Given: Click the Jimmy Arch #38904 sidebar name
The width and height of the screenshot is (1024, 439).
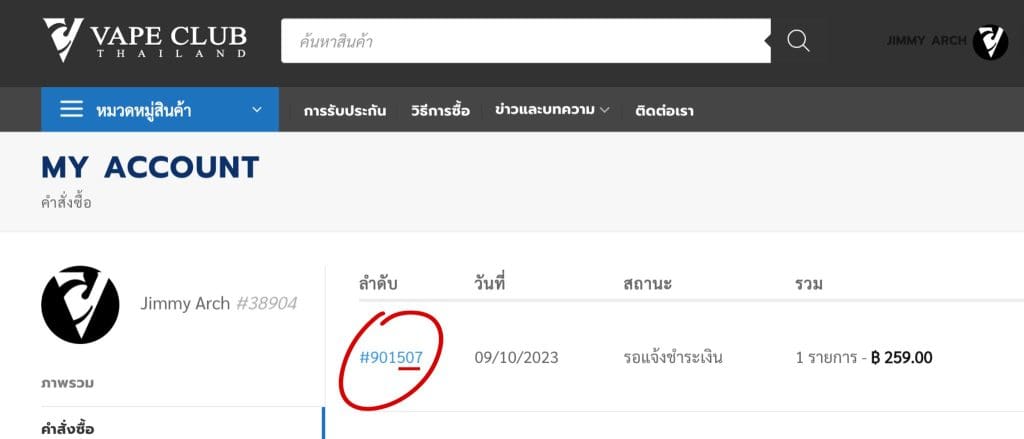Looking at the screenshot, I should click(x=218, y=303).
